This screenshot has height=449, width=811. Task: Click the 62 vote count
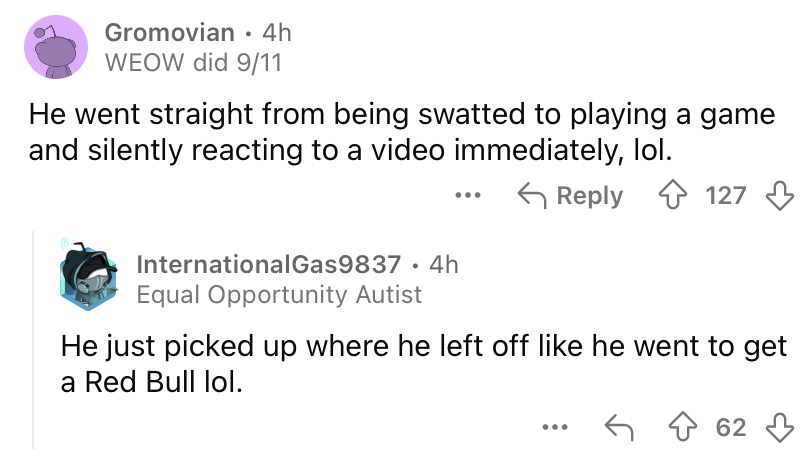coord(731,427)
